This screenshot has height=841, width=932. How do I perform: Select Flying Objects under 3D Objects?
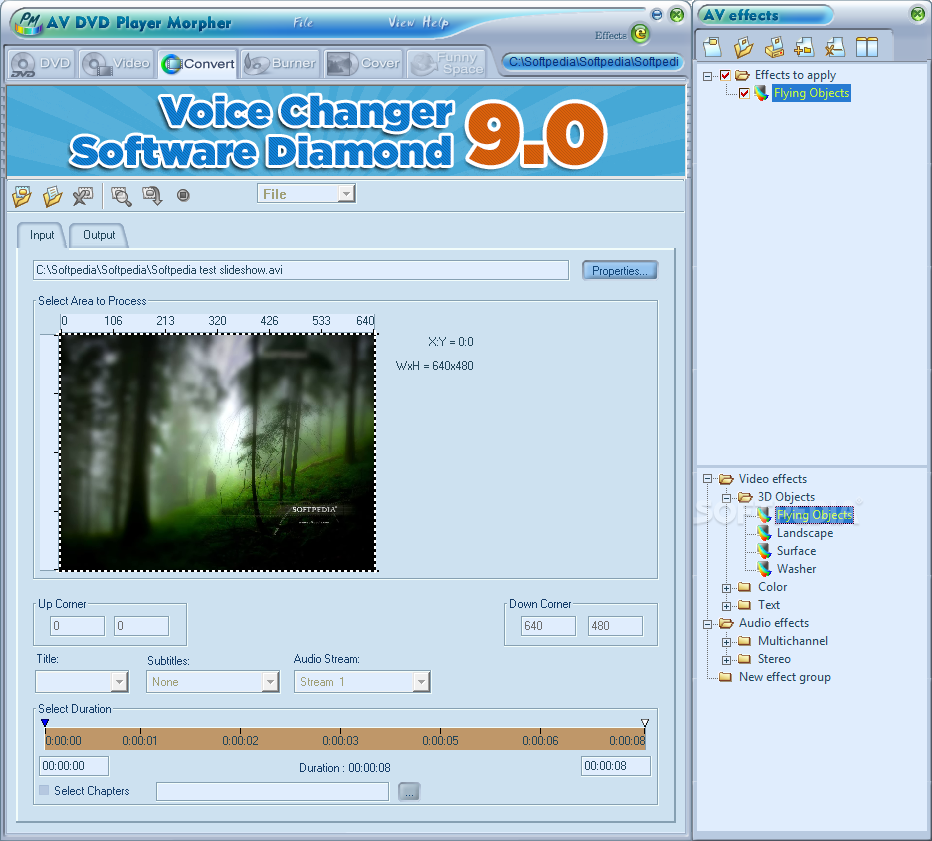[814, 515]
